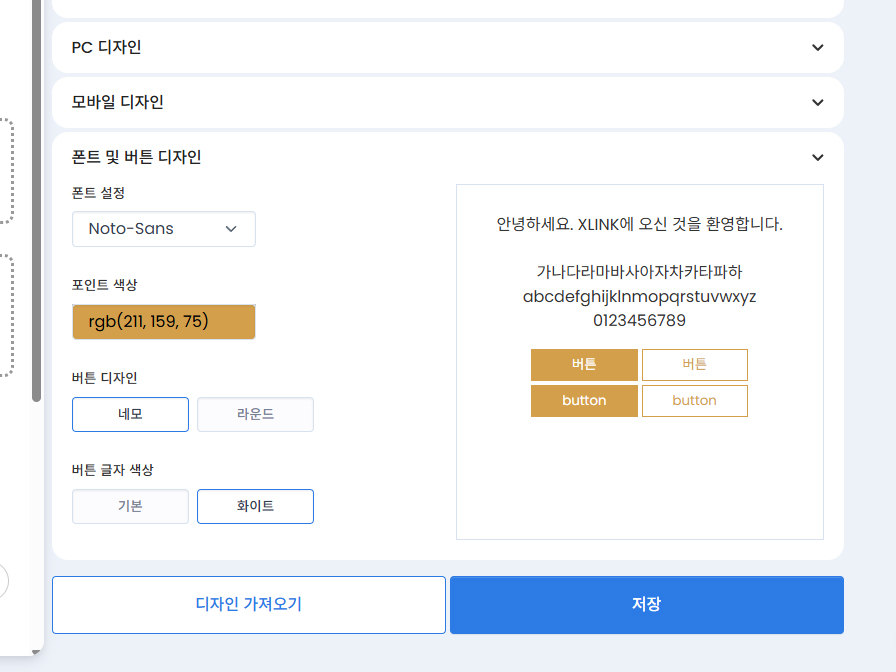
Task: Expand the PC 디자인 section
Action: point(446,47)
